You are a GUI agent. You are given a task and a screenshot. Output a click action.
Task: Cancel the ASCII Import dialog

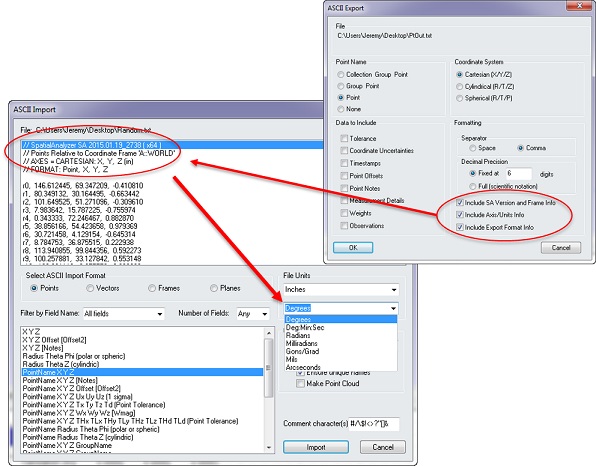(x=383, y=447)
